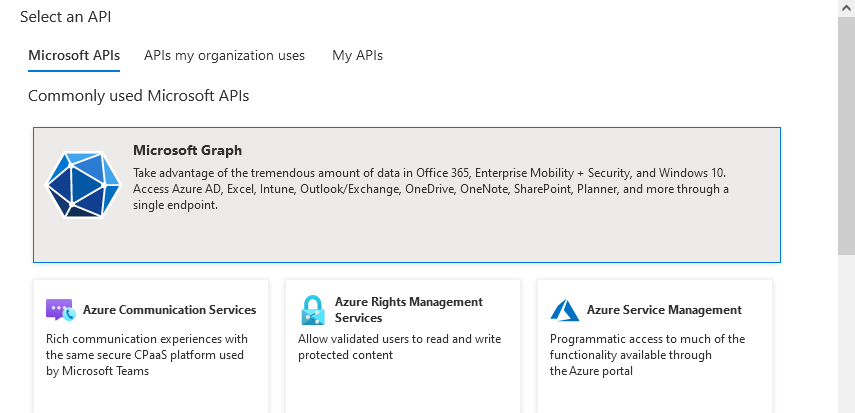Image resolution: width=855 pixels, height=413 pixels.
Task: Click the scrollbar up arrow
Action: (846, 7)
